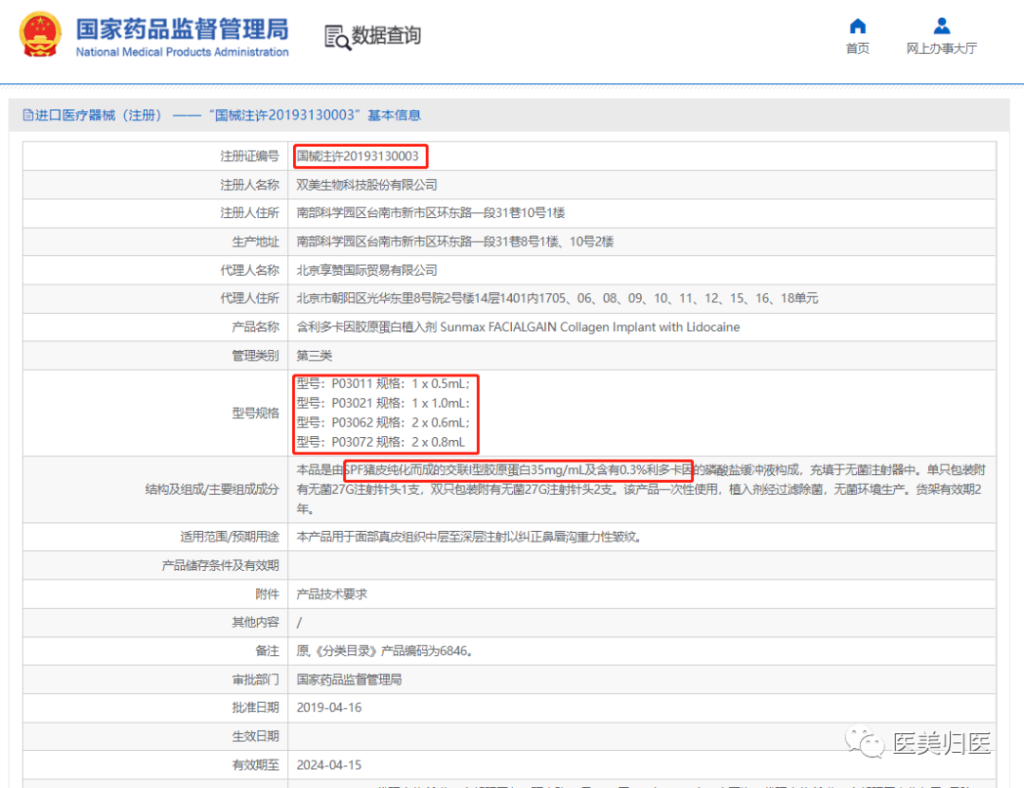Select registration number 国械注许20193130003 in the table
The height and width of the screenshot is (788, 1024).
click(x=357, y=156)
